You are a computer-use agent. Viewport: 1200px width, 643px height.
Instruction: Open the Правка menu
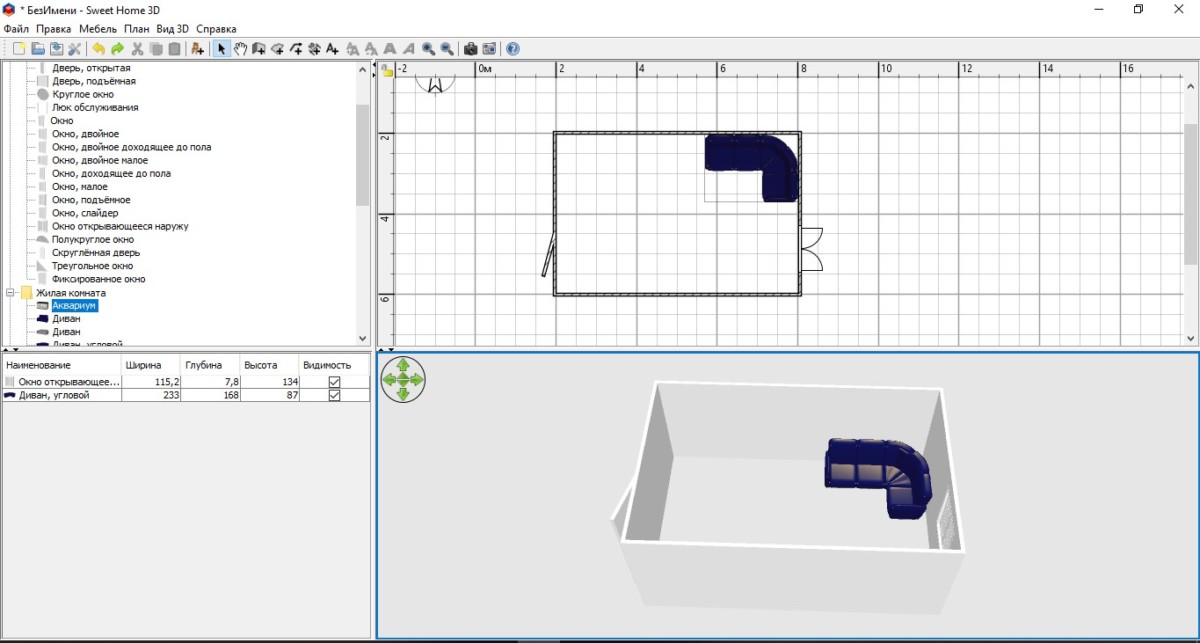click(x=53, y=29)
